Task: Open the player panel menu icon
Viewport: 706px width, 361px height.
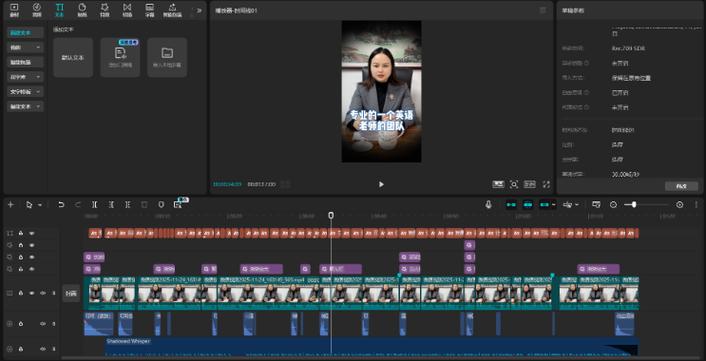Action: click(543, 10)
